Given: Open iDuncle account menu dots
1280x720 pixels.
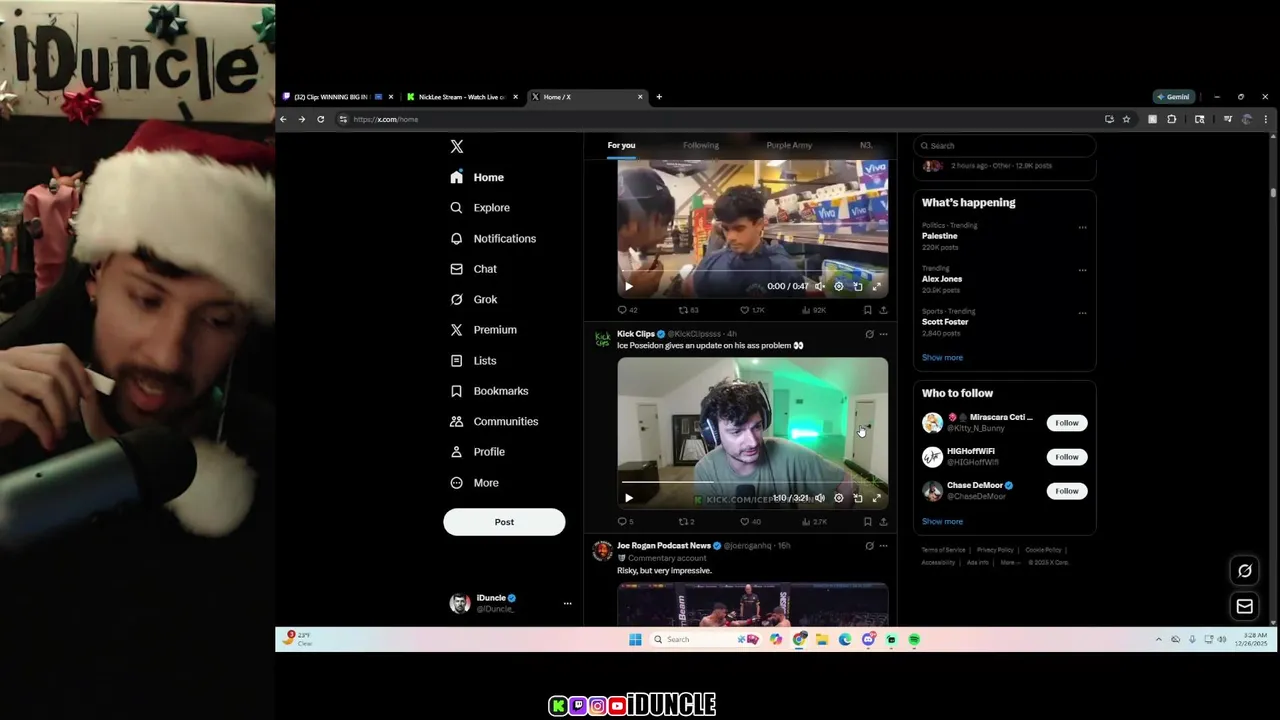Looking at the screenshot, I should click(567, 603).
